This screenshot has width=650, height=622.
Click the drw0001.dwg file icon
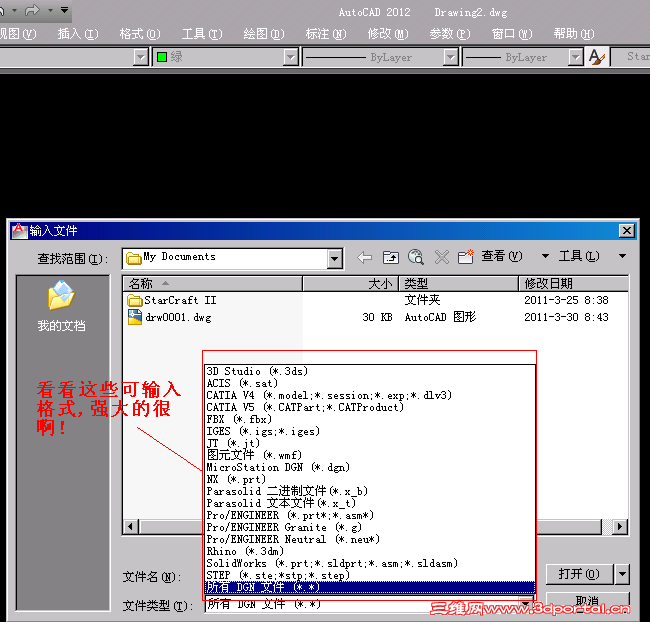(x=135, y=317)
